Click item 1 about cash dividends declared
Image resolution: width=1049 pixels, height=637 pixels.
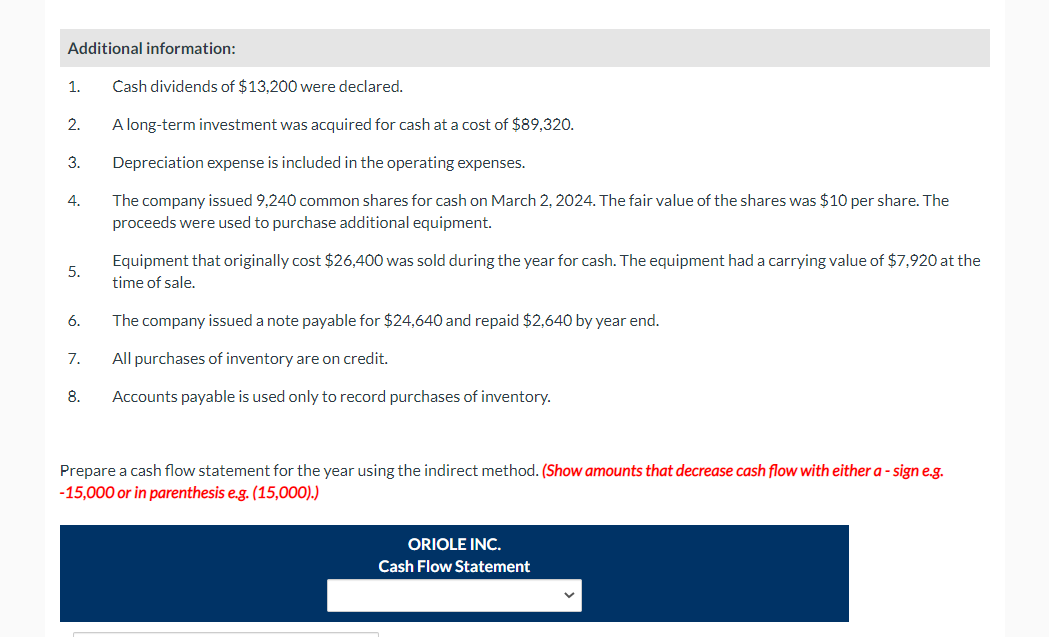pyautogui.click(x=257, y=86)
